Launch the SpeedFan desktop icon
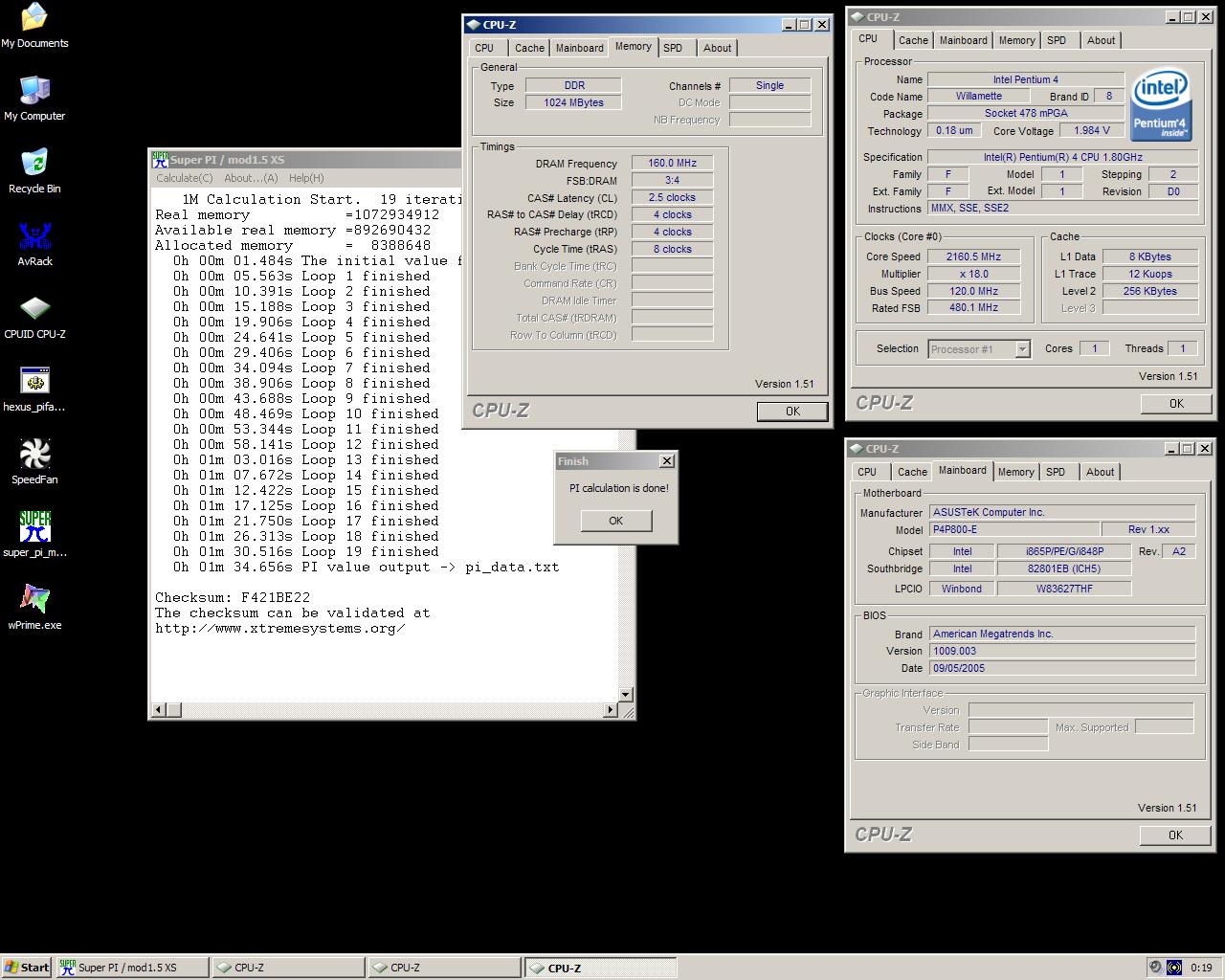1225x980 pixels. pos(34,462)
